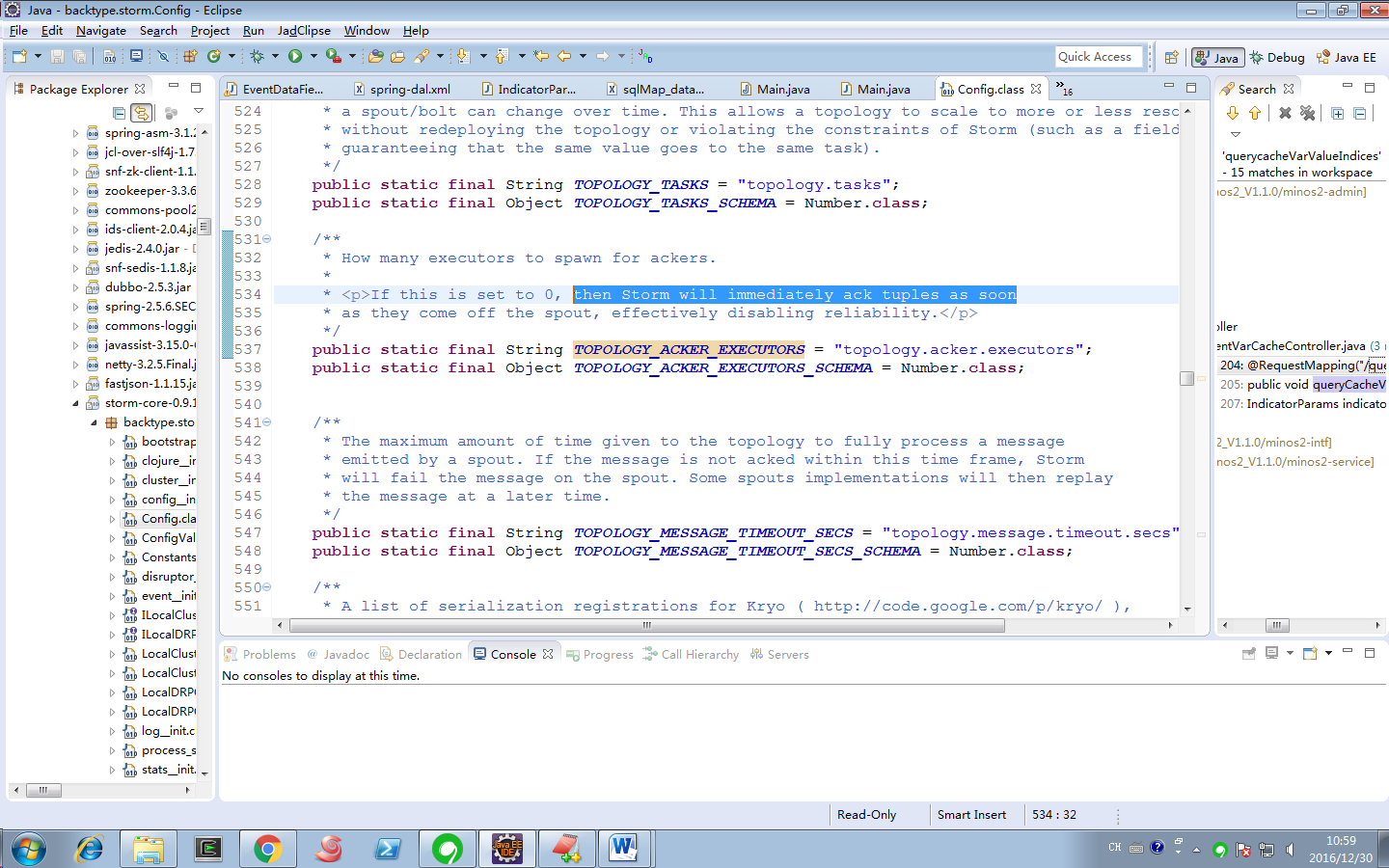1389x868 pixels.
Task: Collapse storm-core-0.9.1 jar node
Action: point(76,403)
